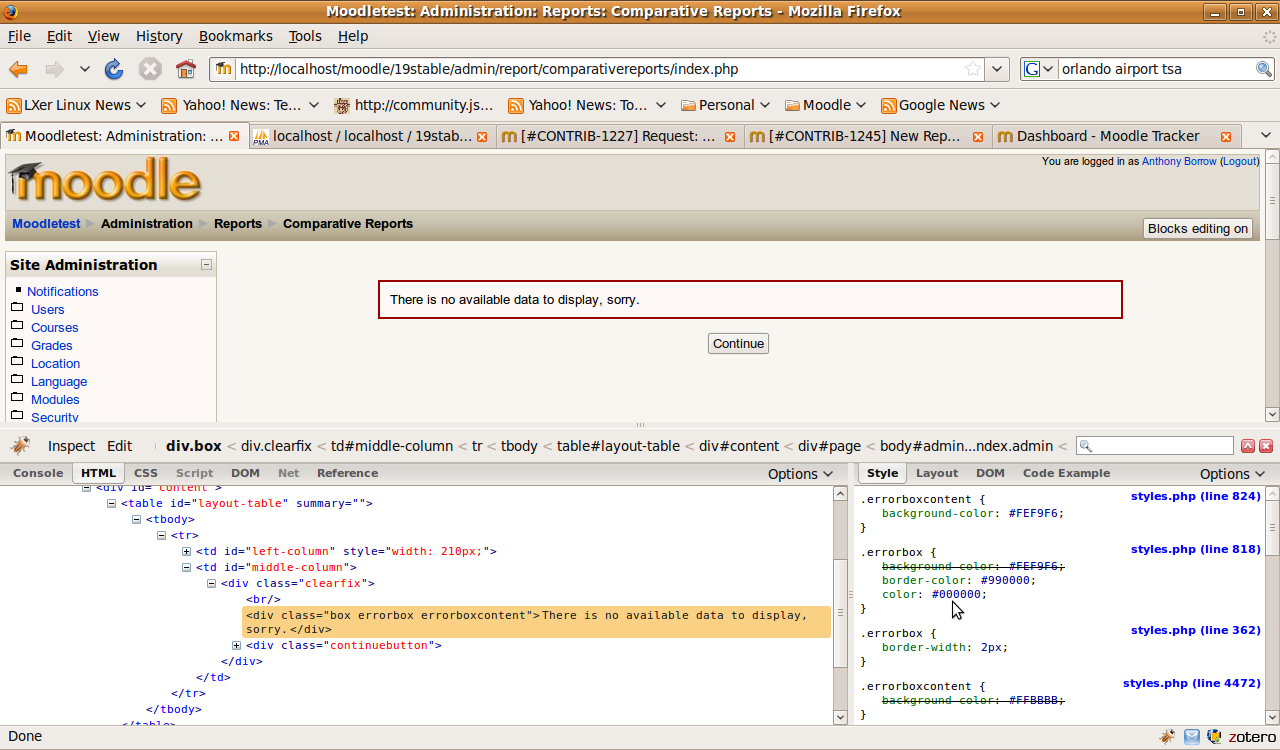This screenshot has height=750, width=1280.
Task: Open the Firefox home page icon
Action: pyautogui.click(x=186, y=69)
